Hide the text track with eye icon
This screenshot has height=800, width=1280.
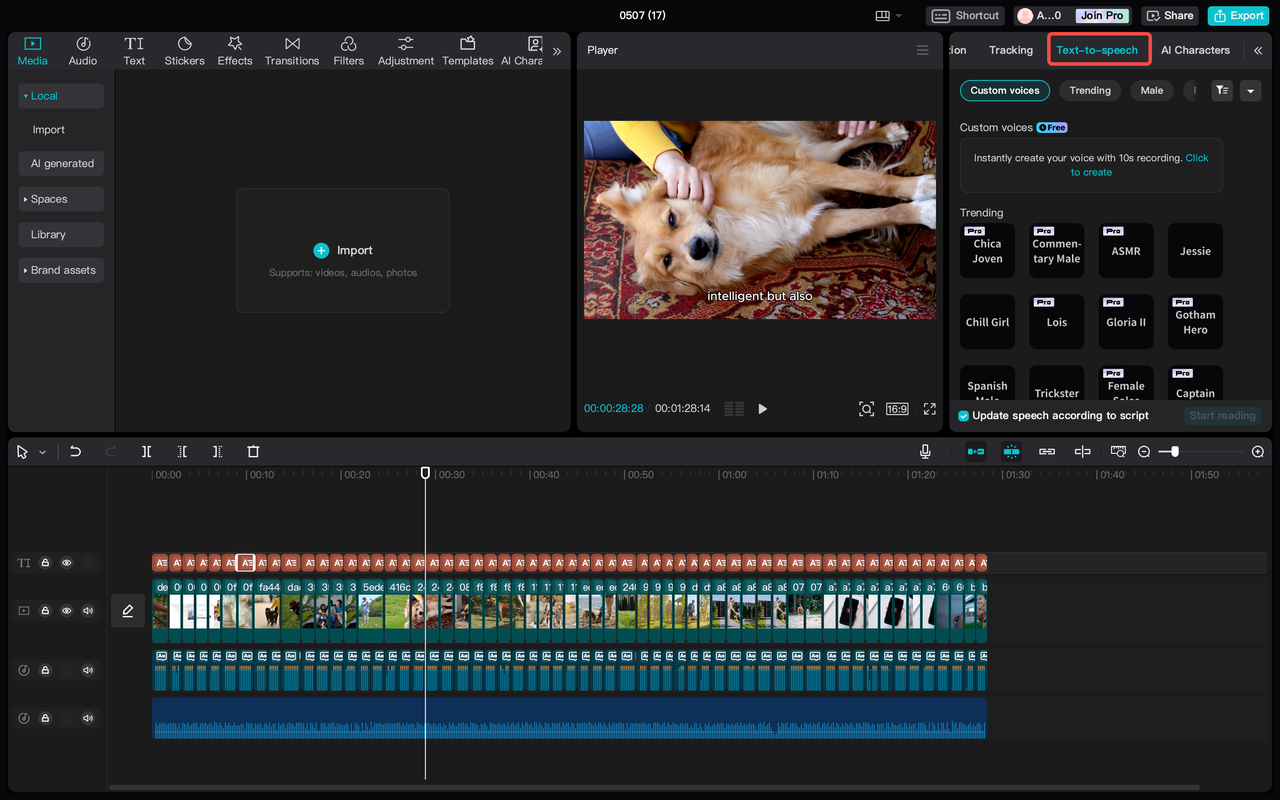[x=67, y=563]
